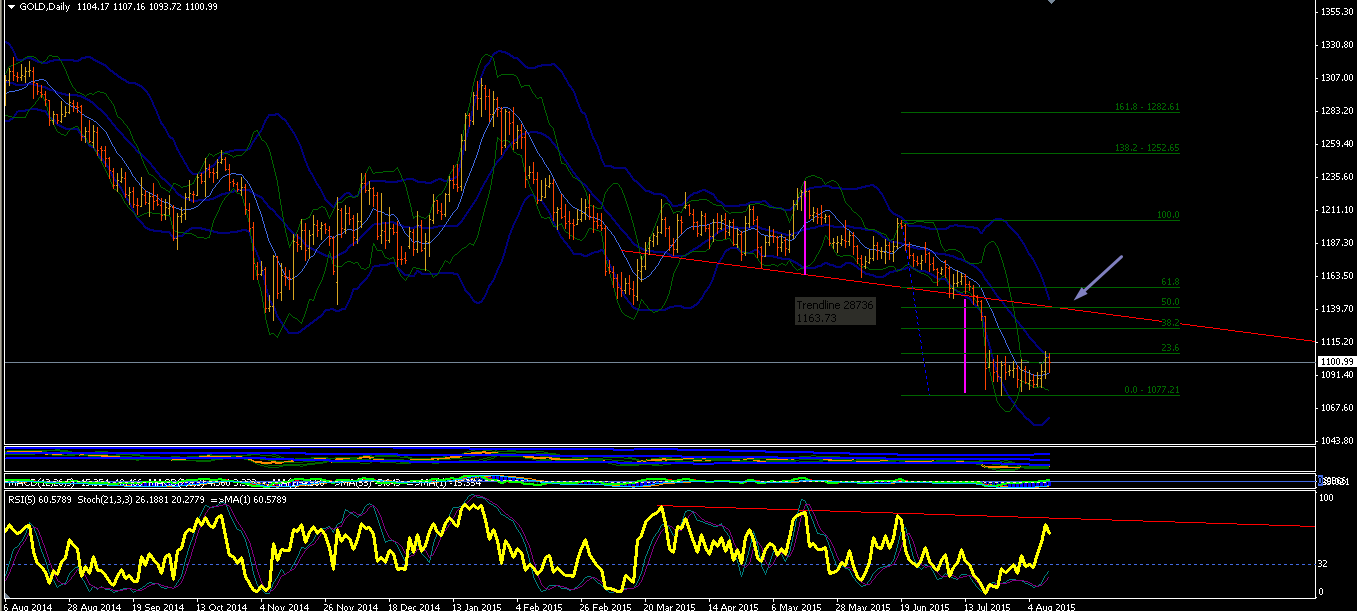Click the chart shift triangle marker at top
The height and width of the screenshot is (611, 1357).
[1050, 3]
